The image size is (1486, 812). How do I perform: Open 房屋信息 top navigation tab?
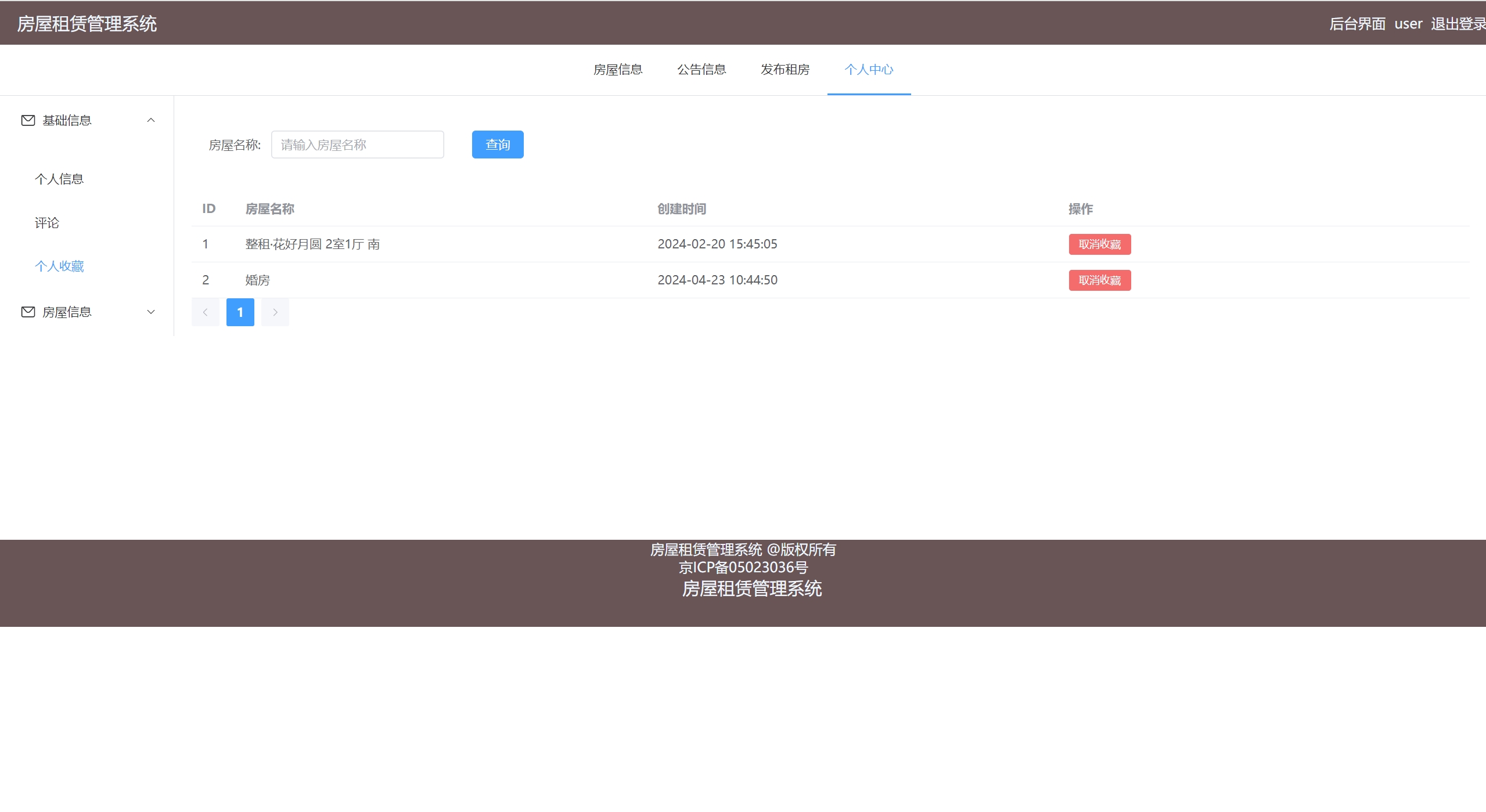coord(618,70)
